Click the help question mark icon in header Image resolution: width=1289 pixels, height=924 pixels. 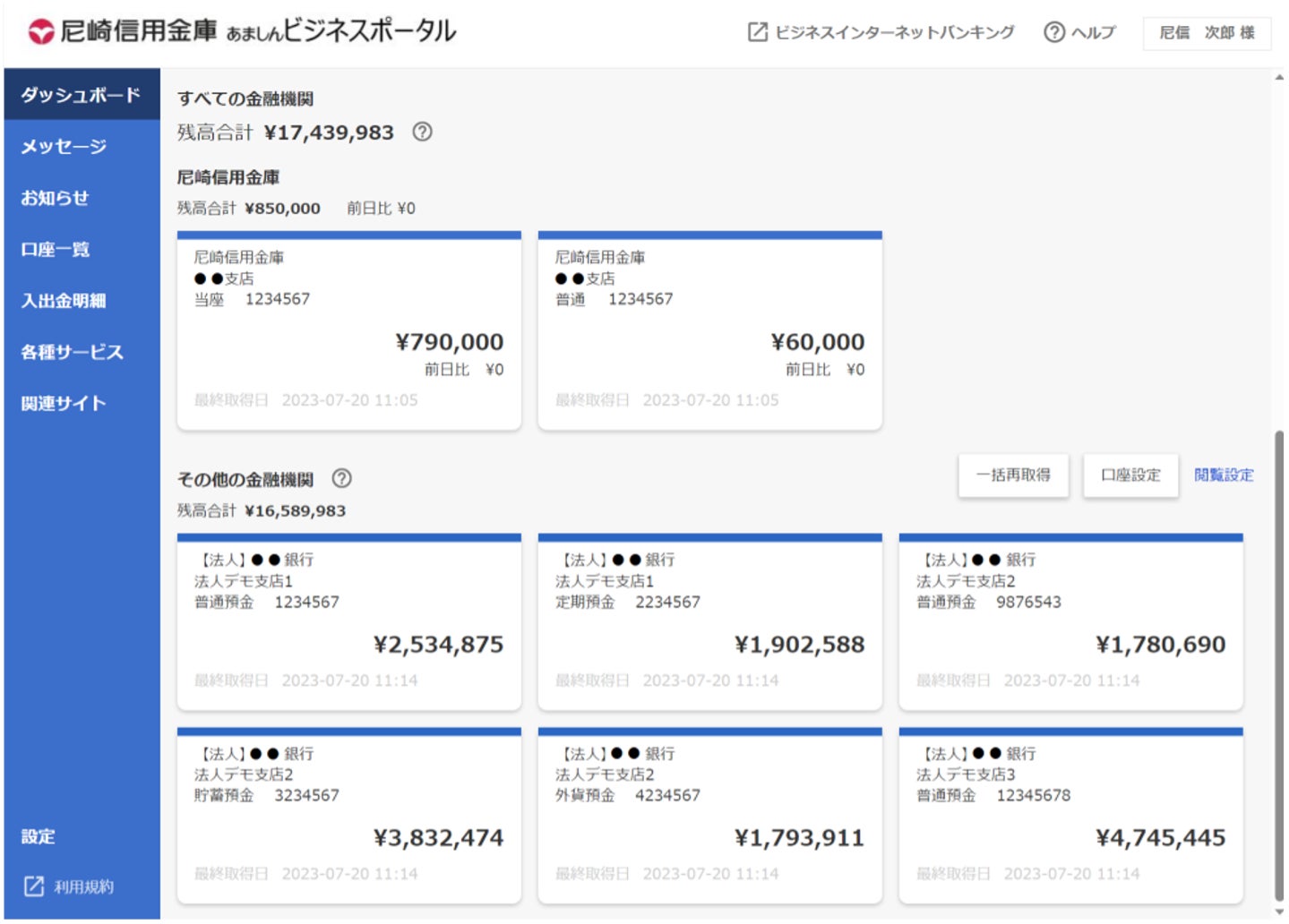point(1054,32)
